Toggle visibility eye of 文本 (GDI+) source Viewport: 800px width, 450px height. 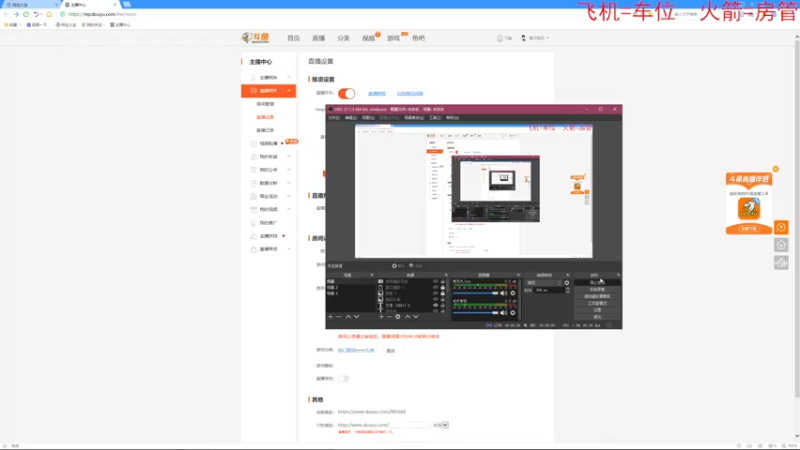point(435,305)
